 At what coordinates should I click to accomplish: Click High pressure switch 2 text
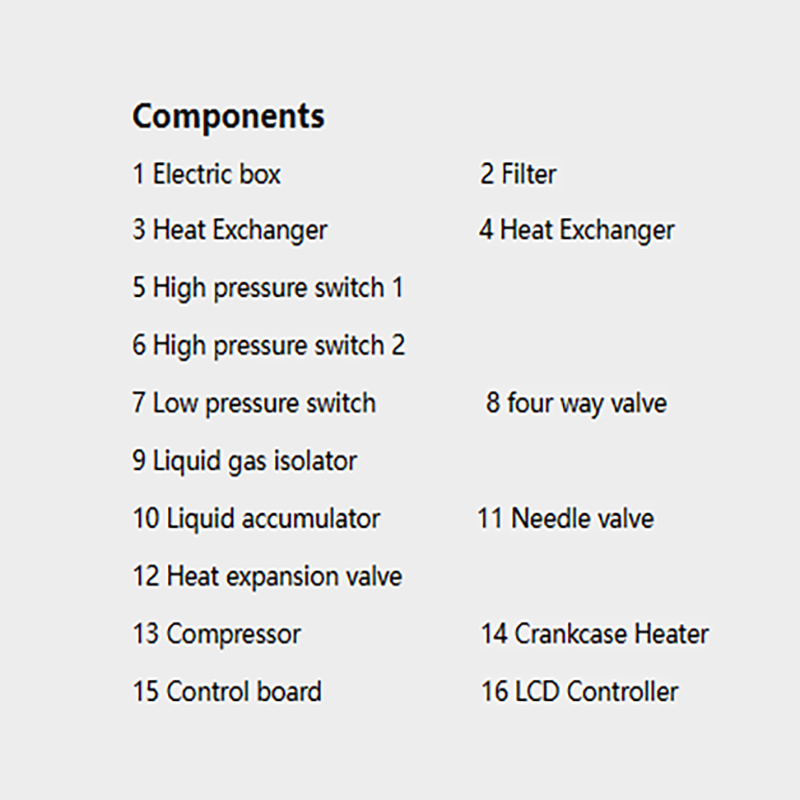(268, 346)
